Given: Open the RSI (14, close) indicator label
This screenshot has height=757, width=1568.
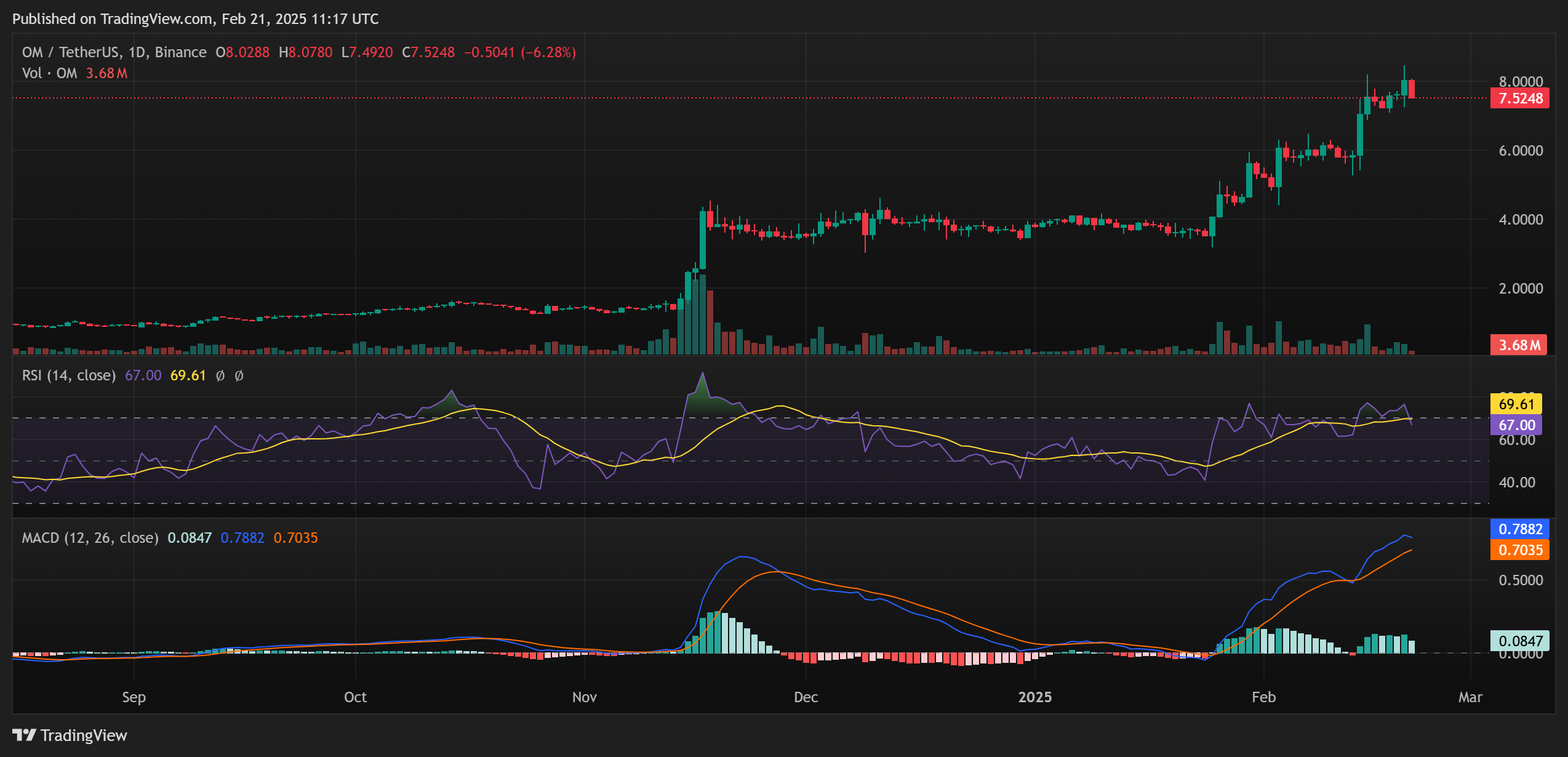Looking at the screenshot, I should (69, 375).
